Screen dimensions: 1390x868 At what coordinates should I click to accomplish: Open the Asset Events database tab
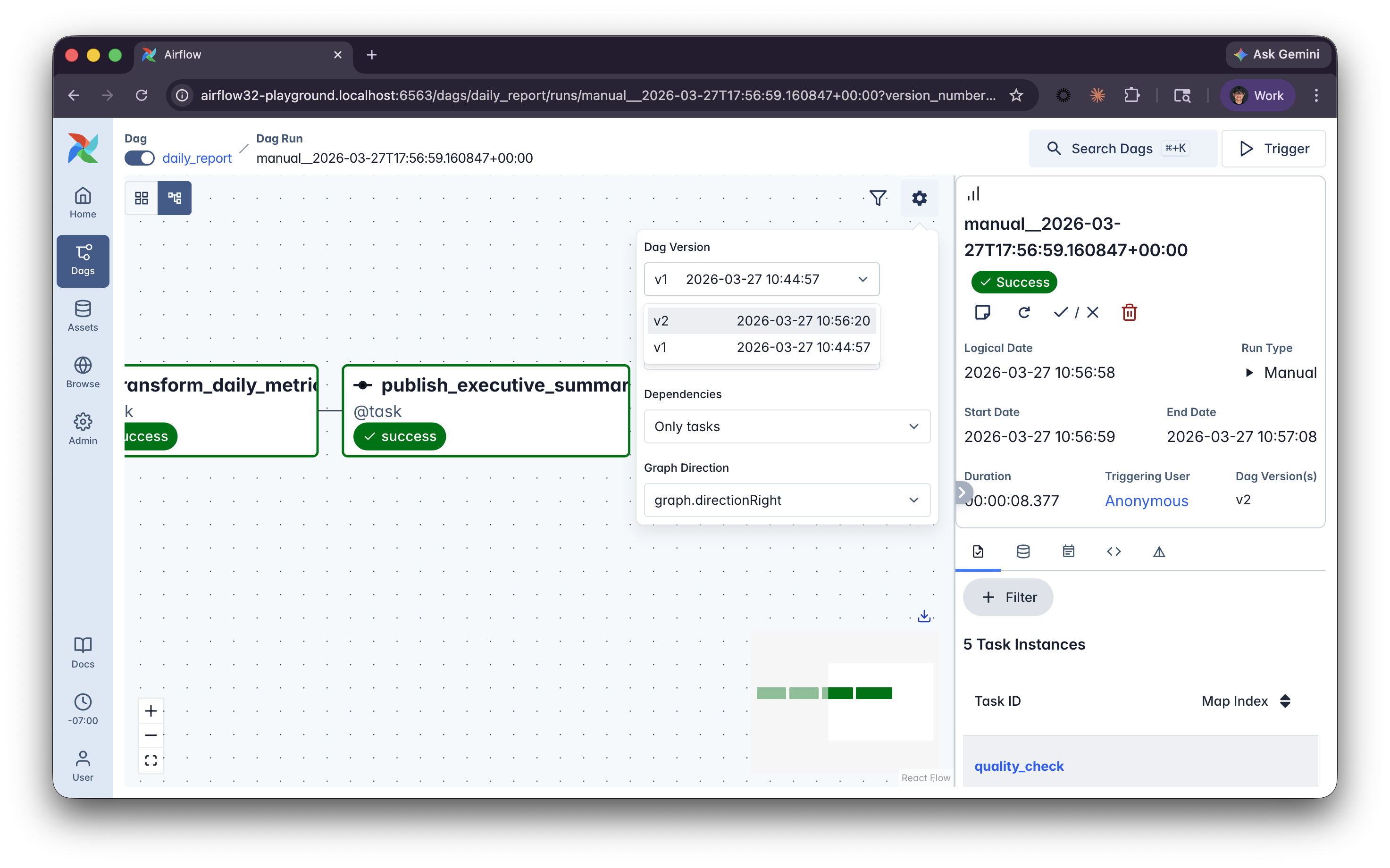point(1023,551)
